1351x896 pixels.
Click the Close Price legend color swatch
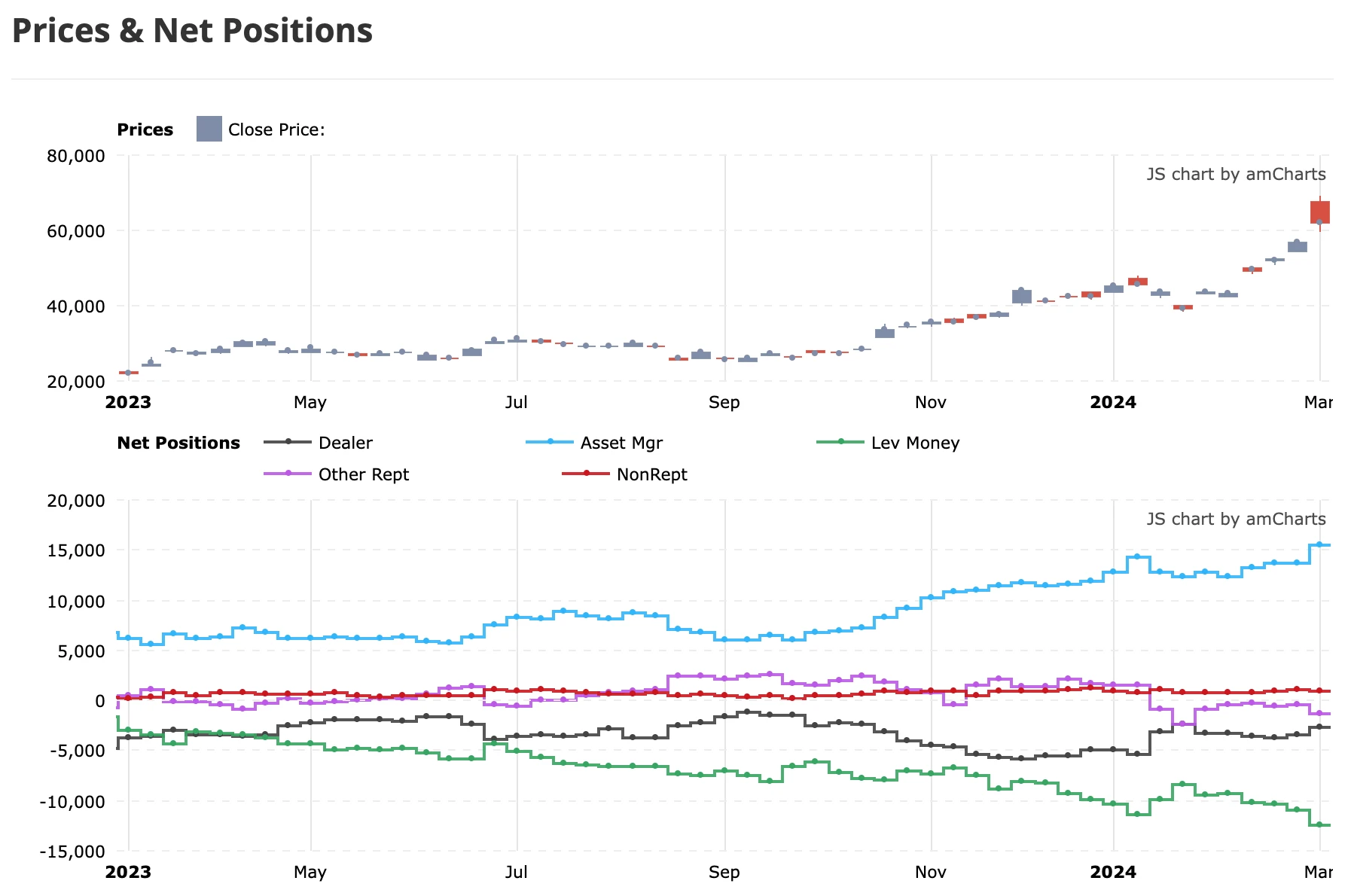coord(209,129)
